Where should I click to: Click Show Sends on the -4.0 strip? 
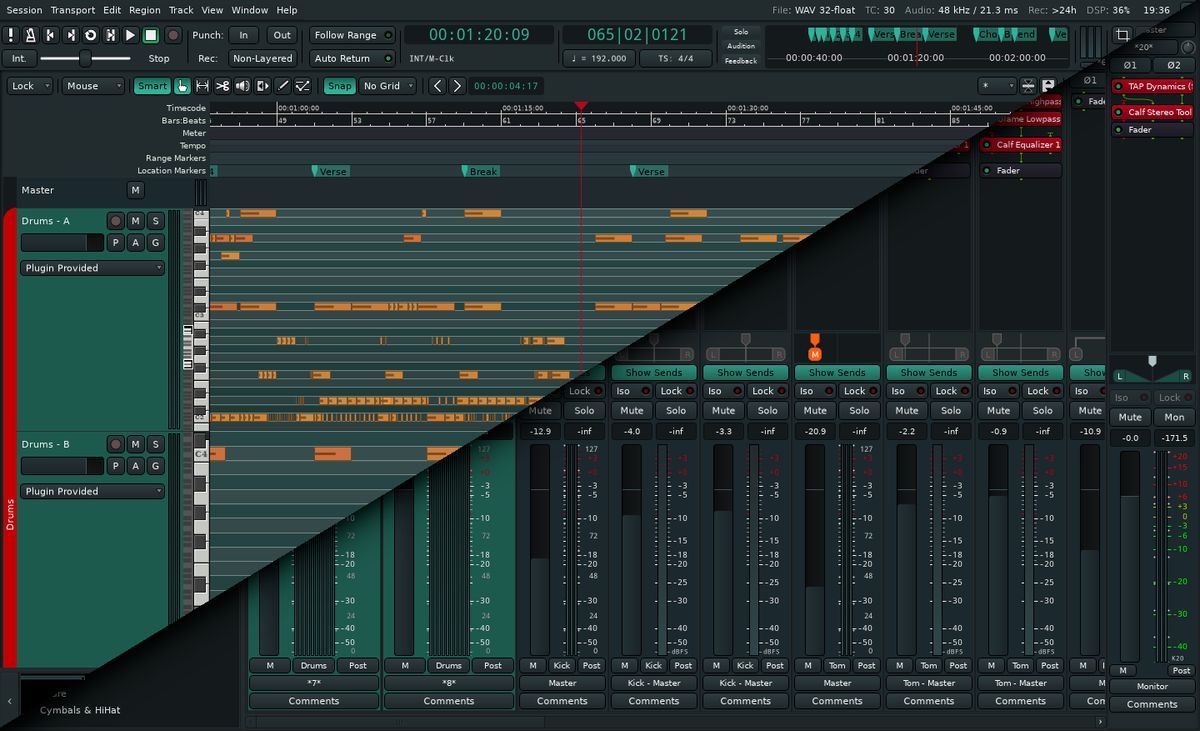[x=654, y=372]
